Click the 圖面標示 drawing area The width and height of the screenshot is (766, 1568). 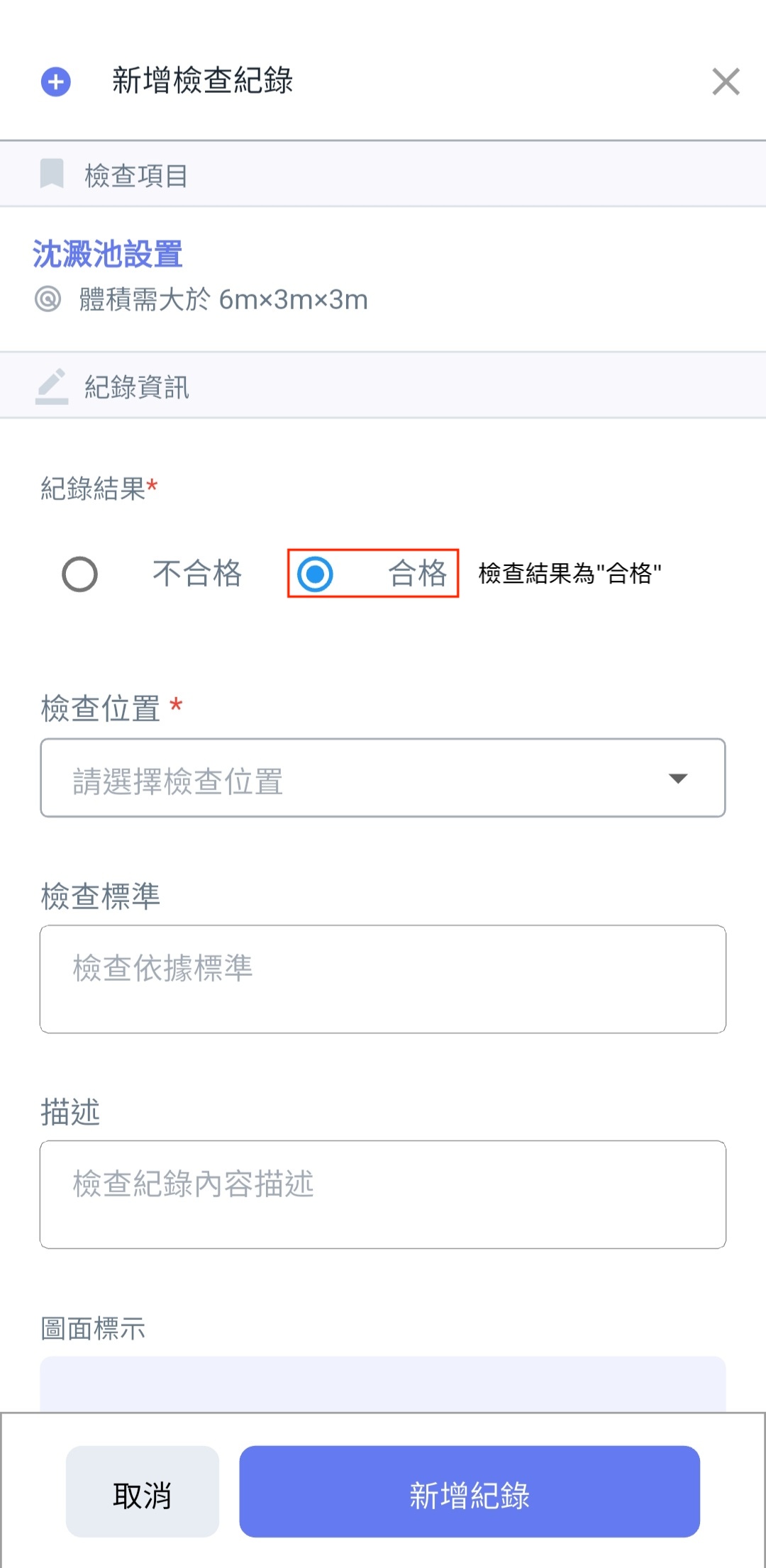[x=383, y=1383]
